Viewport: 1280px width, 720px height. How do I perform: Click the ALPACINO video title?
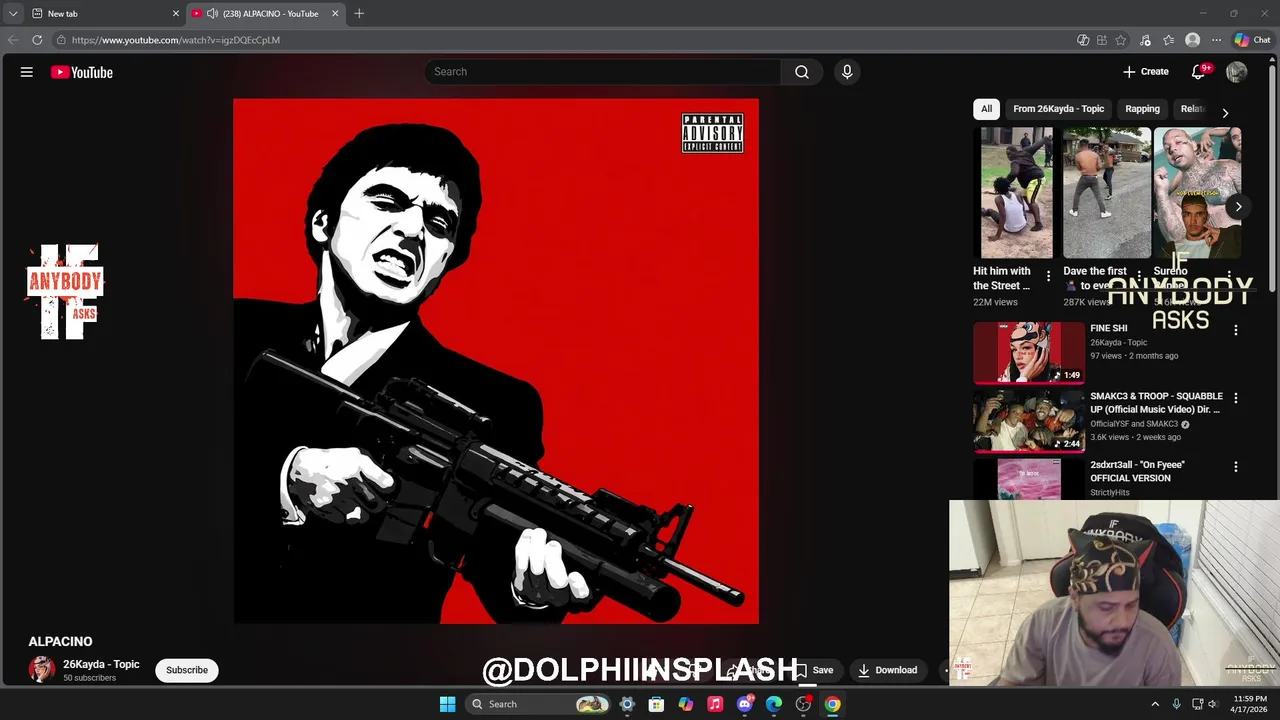click(60, 641)
